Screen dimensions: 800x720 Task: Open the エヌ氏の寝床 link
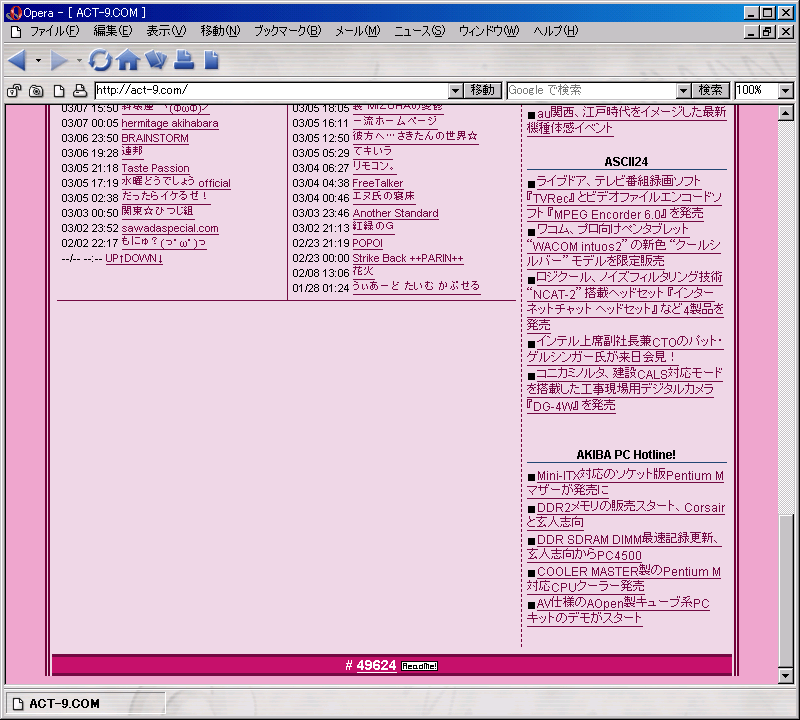coord(384,196)
